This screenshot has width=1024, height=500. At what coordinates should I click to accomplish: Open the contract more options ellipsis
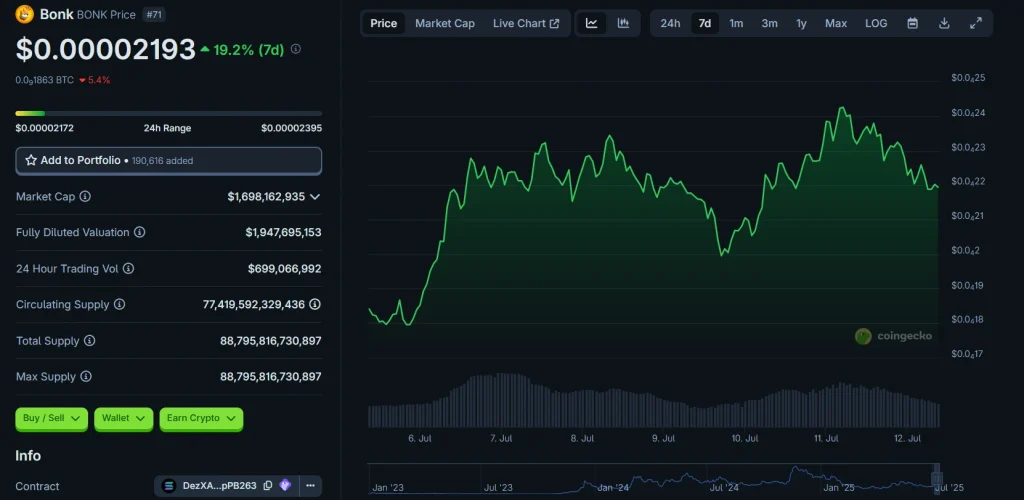tap(310, 486)
